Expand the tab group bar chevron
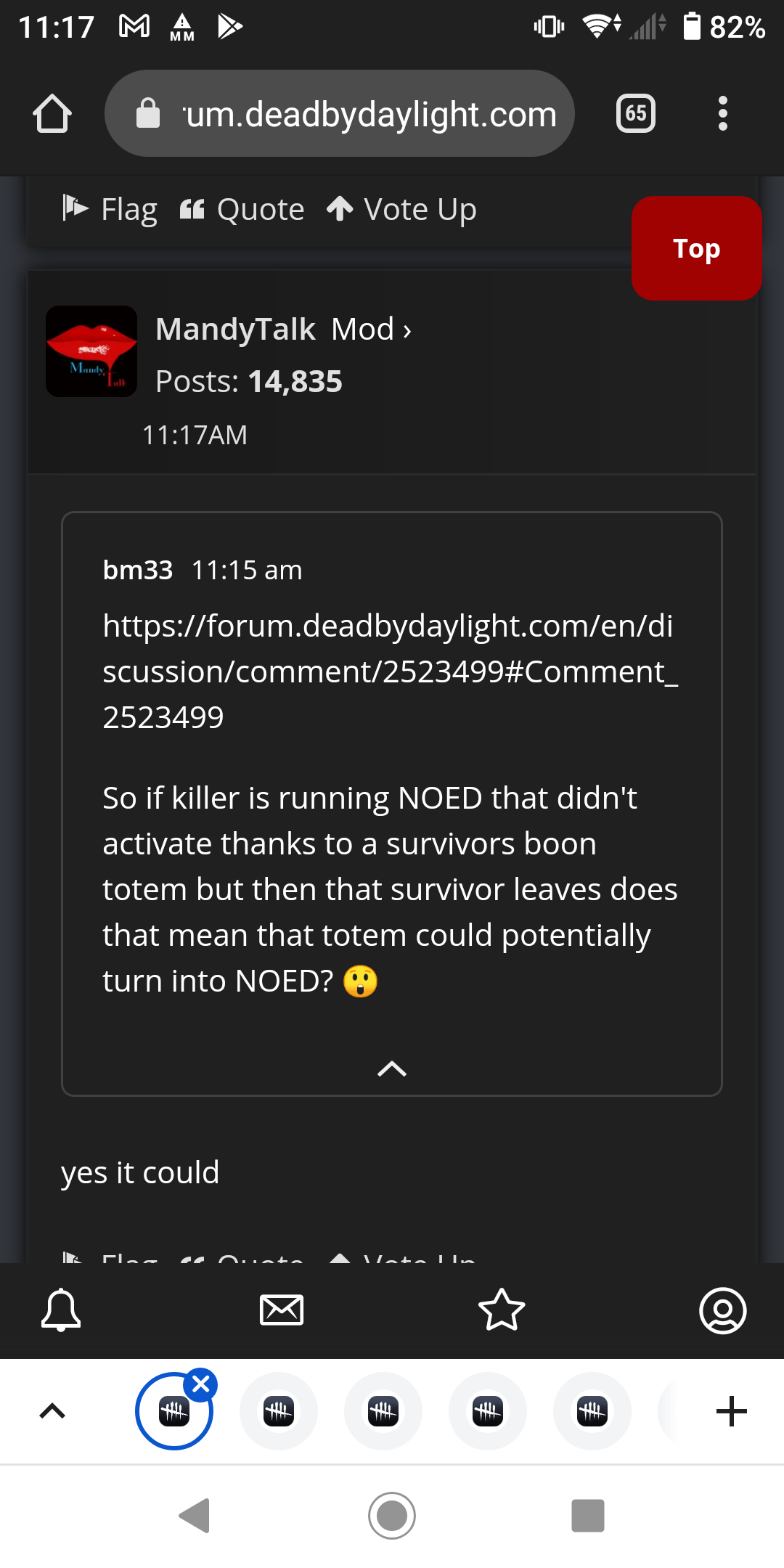Screen dimensions: 784x1568 52,1411
